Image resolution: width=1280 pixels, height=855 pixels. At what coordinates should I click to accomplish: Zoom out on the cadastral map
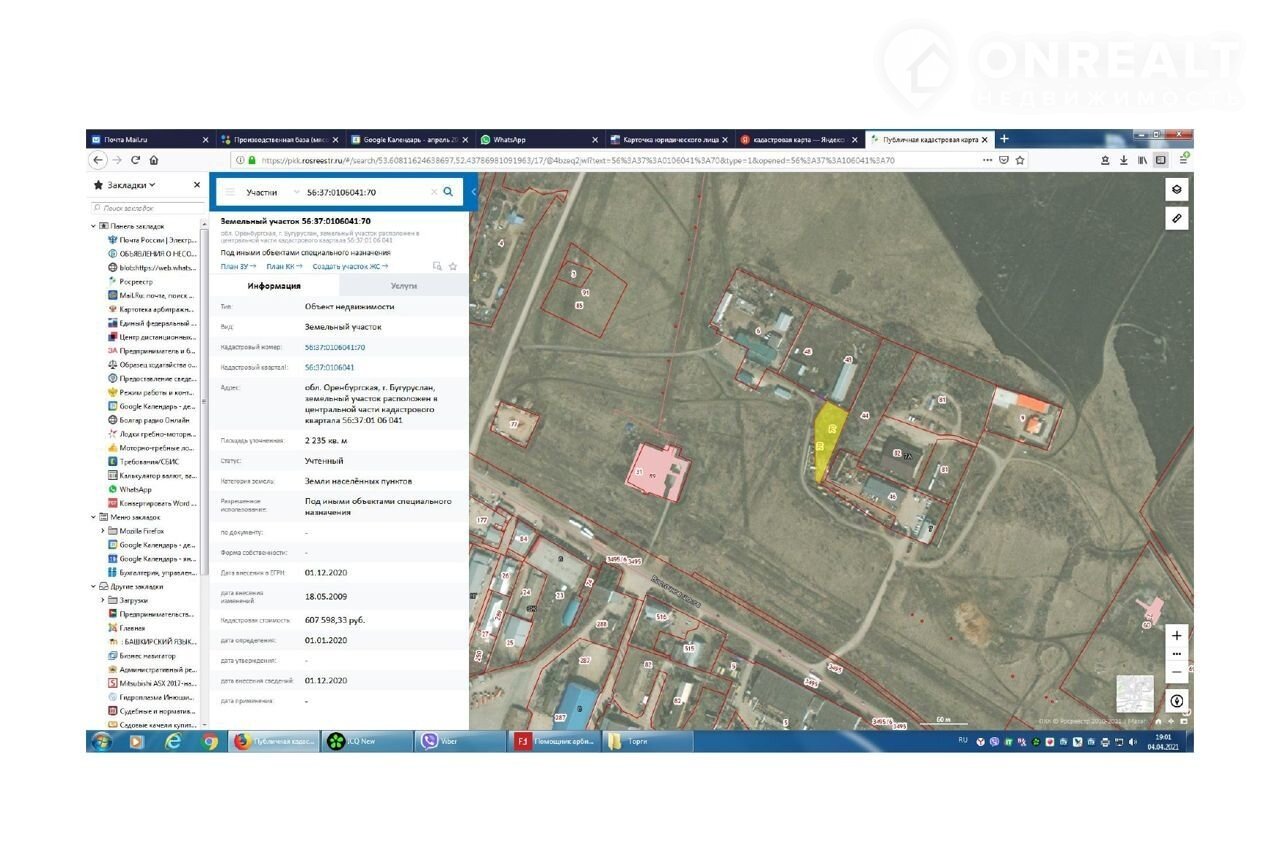pos(1176,672)
